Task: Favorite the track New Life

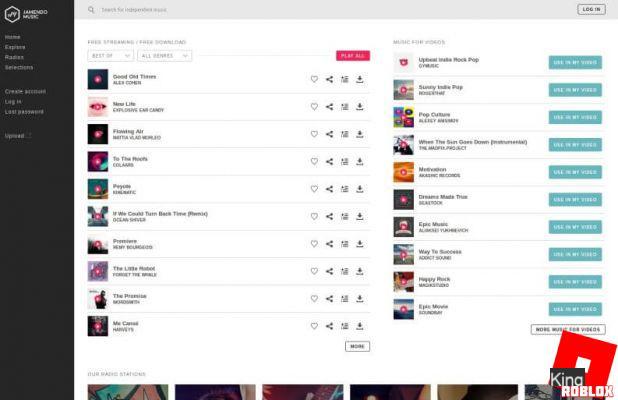Action: click(x=314, y=106)
